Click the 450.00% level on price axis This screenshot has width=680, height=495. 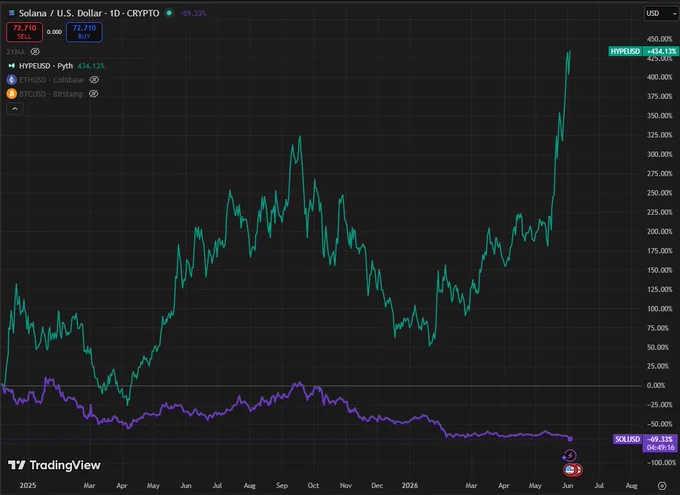coord(660,39)
